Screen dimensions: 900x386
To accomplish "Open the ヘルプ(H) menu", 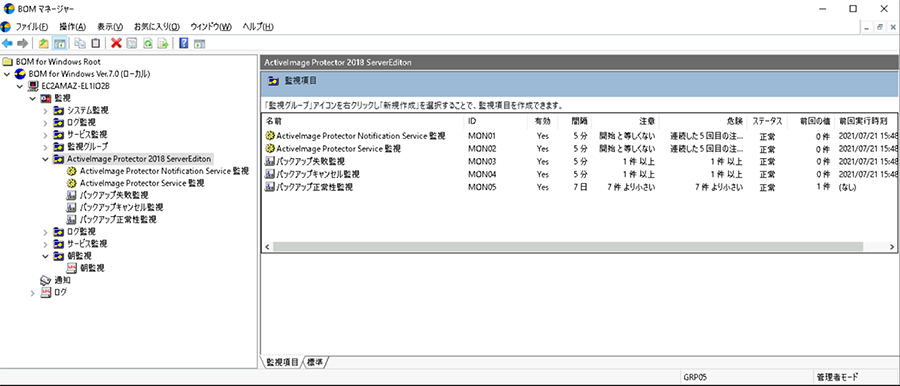I will click(x=258, y=26).
